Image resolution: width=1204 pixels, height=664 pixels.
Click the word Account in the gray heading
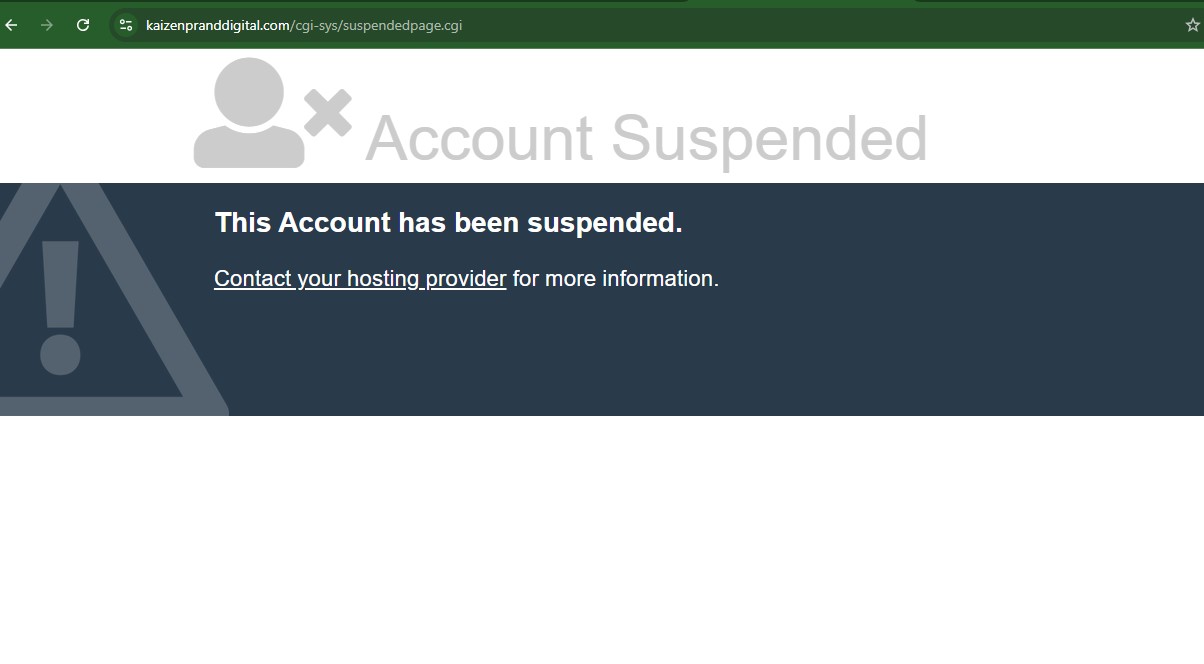[479, 138]
